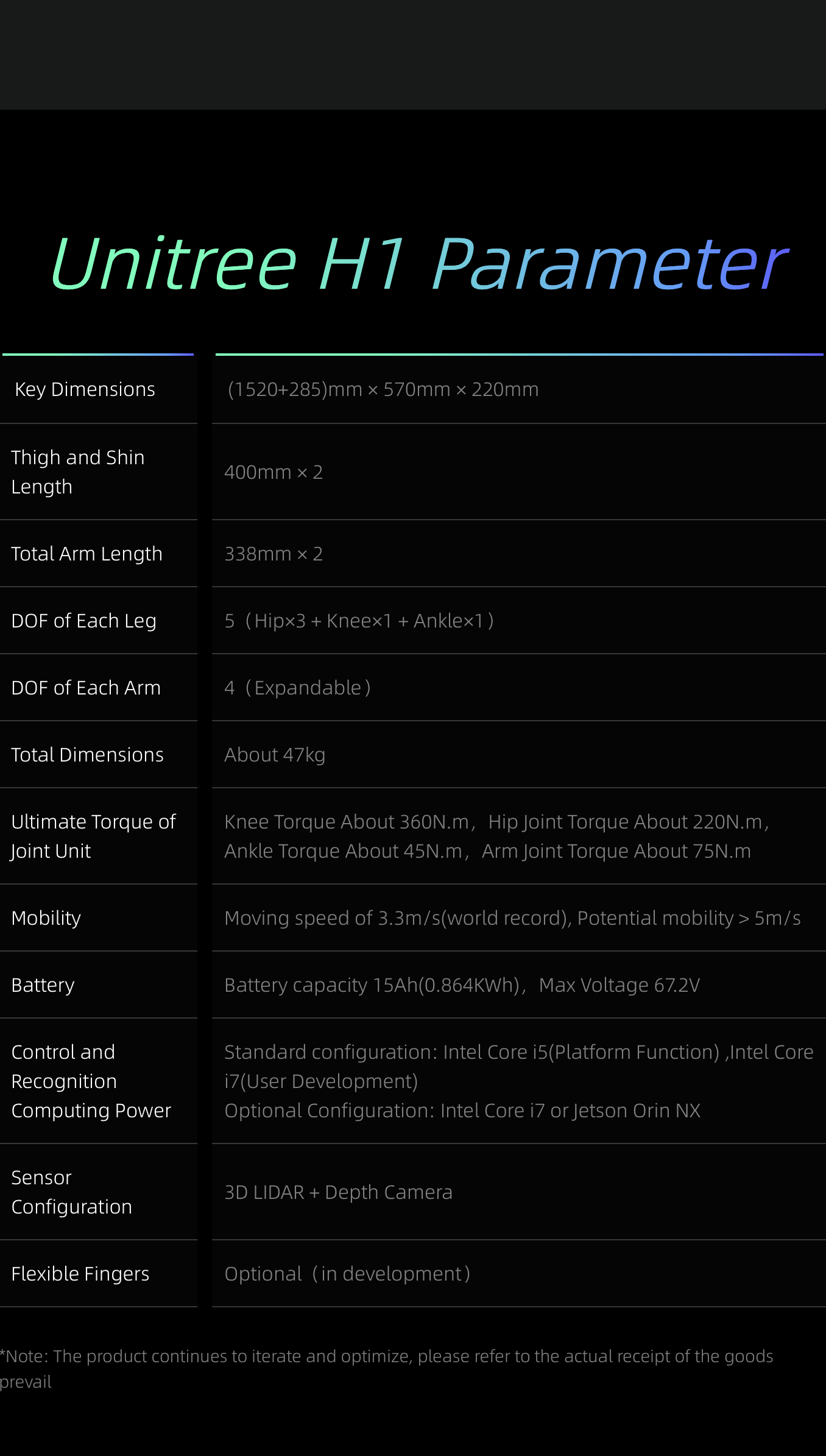Click 'Optional Configuration: Intel Core i7 or Jetson Orin NX'
This screenshot has width=826, height=1456.
[462, 1111]
